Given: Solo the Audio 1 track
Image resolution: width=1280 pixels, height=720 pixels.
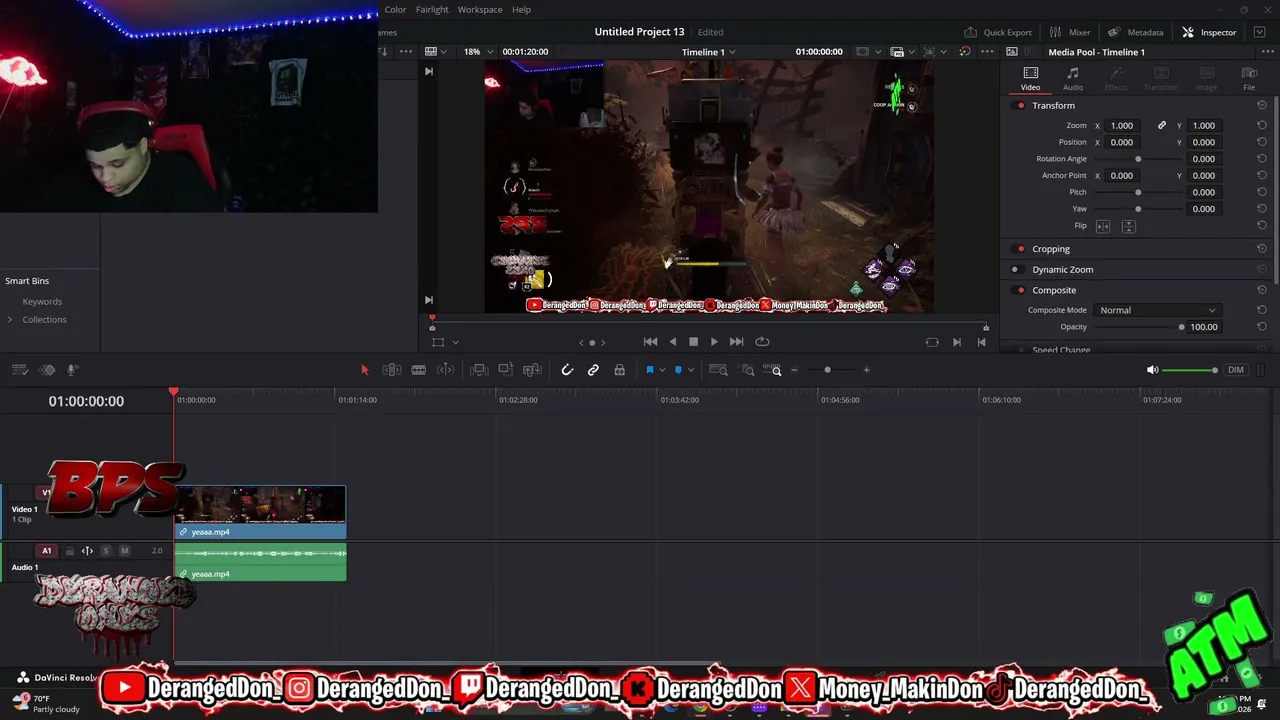Looking at the screenshot, I should [x=106, y=551].
